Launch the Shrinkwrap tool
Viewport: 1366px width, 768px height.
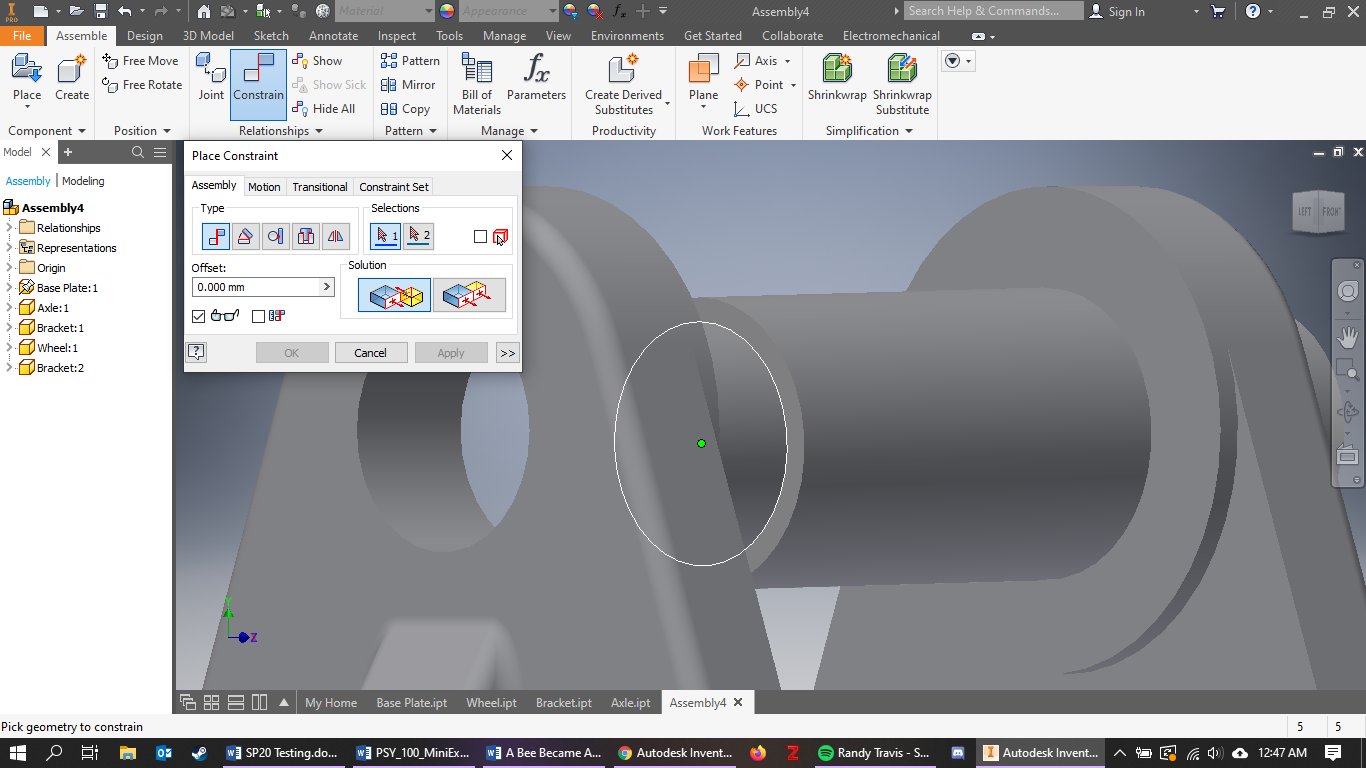837,79
